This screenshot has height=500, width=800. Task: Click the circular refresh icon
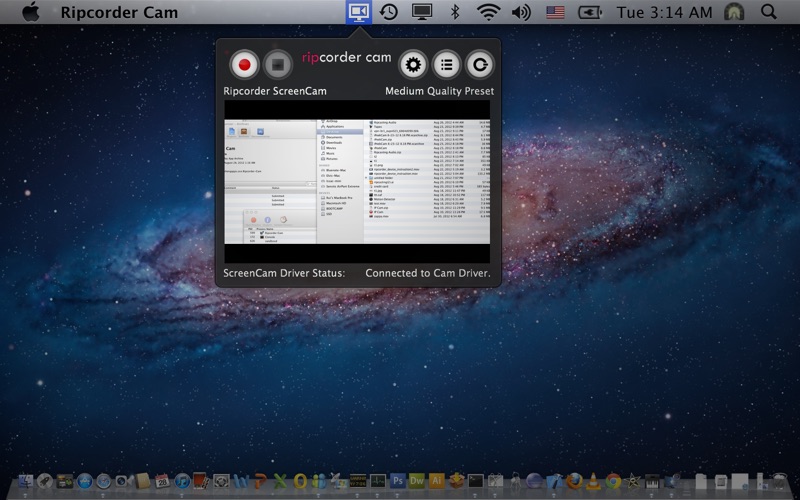(x=481, y=65)
